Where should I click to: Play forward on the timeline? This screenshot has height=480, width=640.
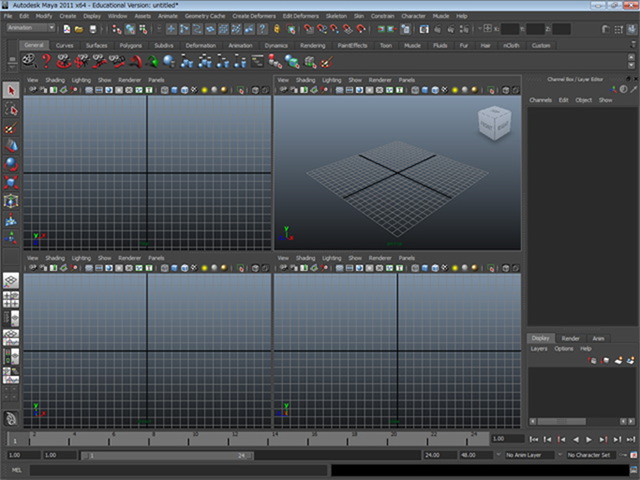point(589,439)
